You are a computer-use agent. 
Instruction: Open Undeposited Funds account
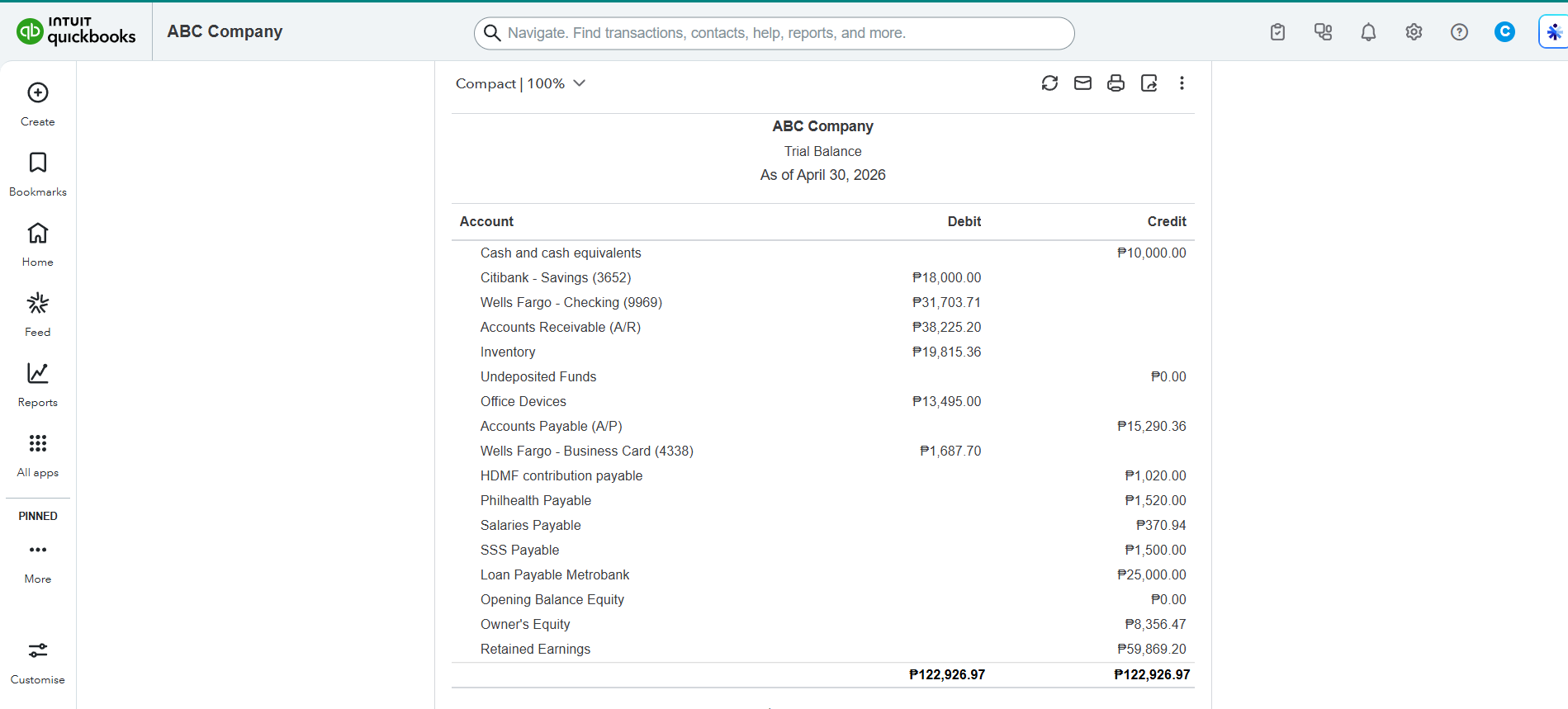point(538,376)
